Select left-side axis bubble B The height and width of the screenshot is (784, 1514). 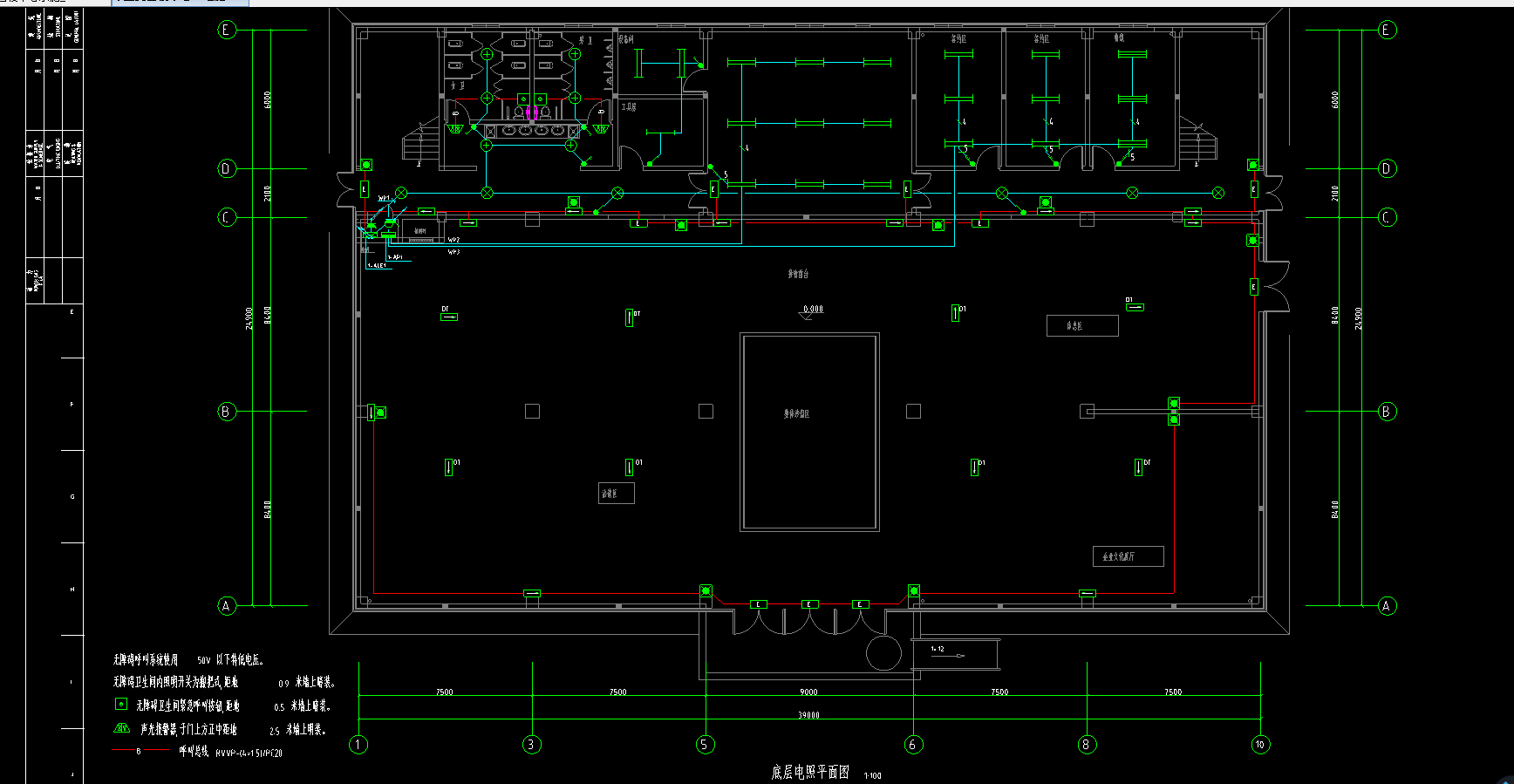227,412
